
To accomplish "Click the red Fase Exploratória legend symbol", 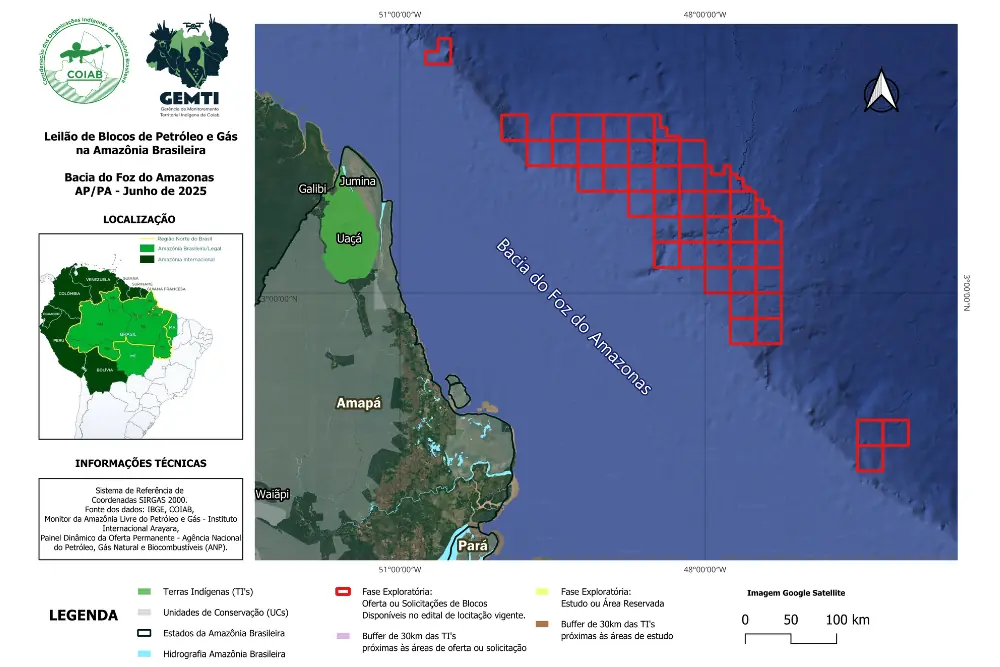I will tap(343, 592).
